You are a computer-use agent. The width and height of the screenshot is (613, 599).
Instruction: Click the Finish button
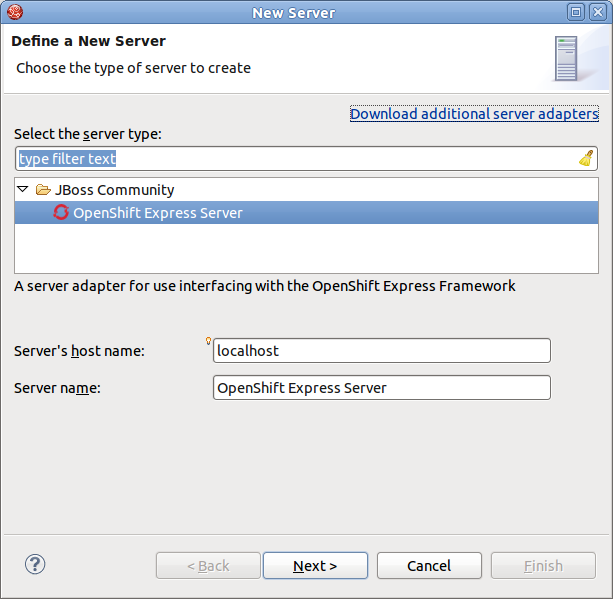[x=543, y=566]
